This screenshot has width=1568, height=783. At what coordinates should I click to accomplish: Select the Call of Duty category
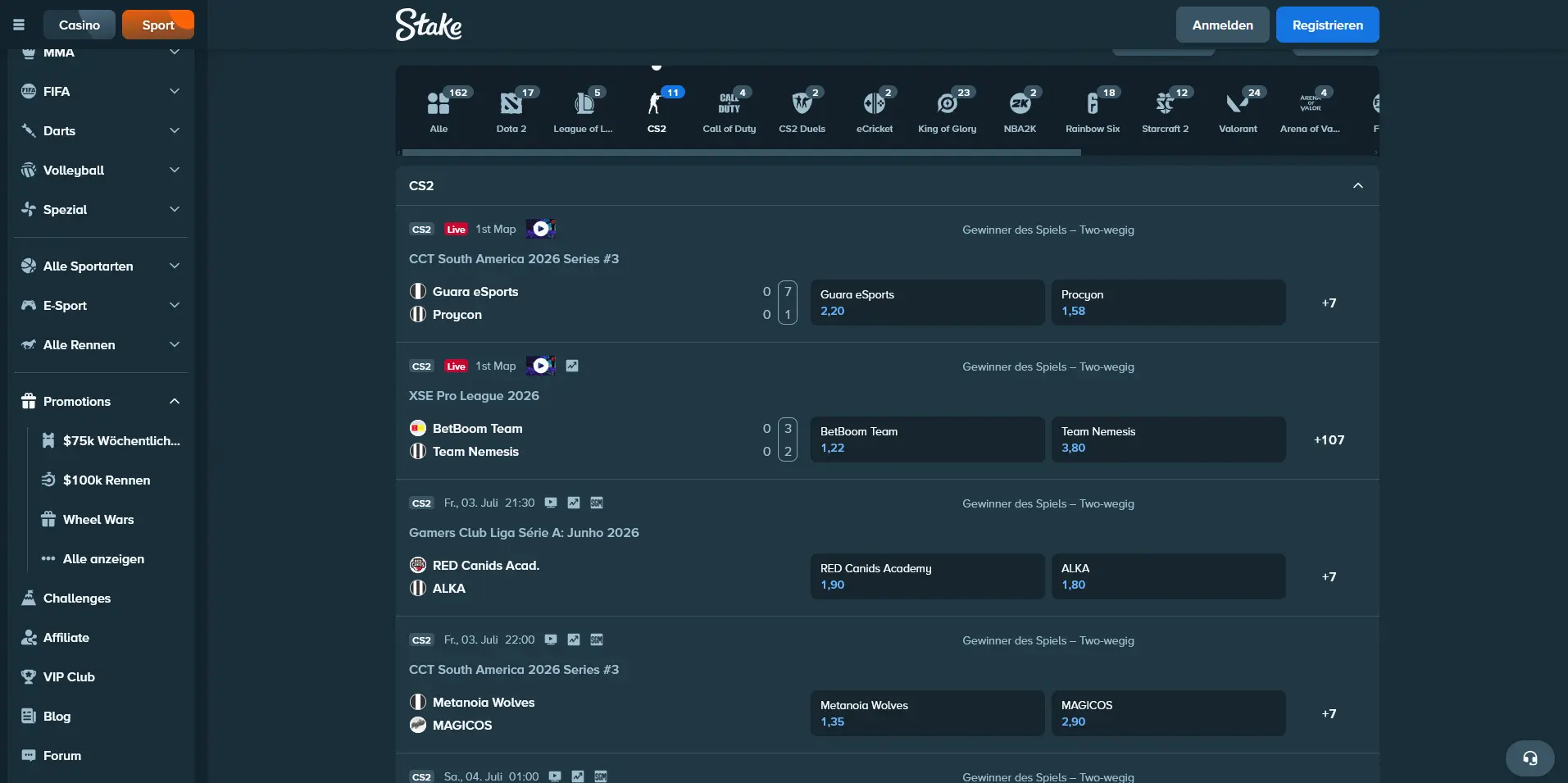[729, 111]
